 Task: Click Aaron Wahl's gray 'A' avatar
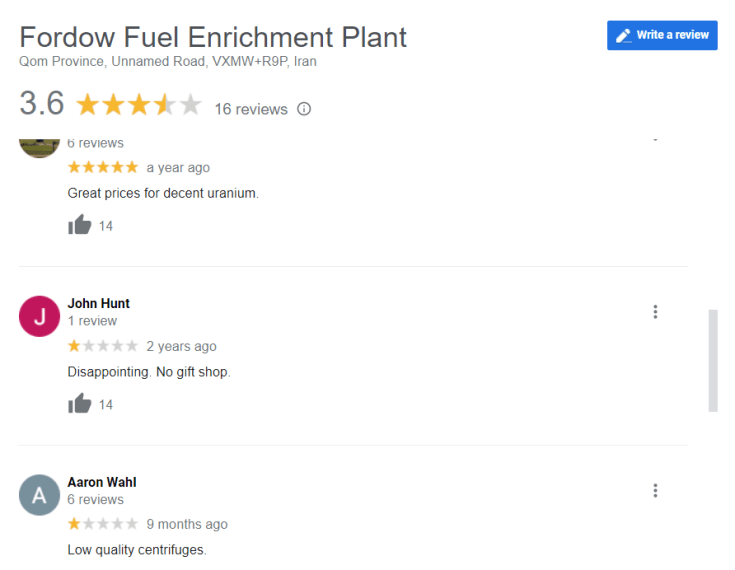40,495
